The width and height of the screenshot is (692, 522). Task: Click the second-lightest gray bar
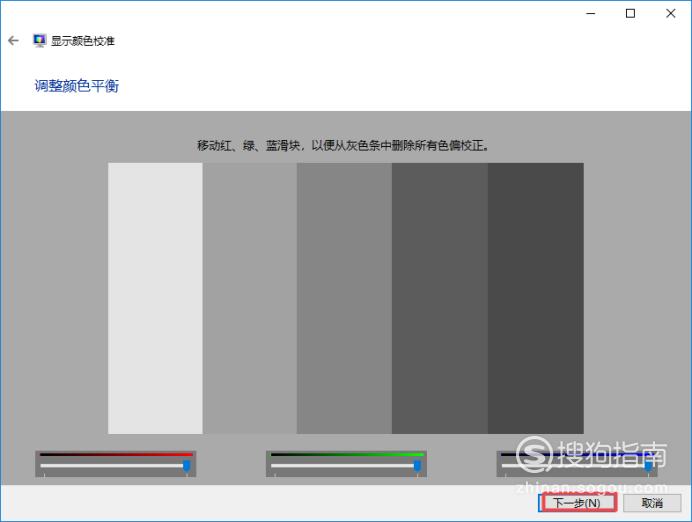[x=250, y=298]
